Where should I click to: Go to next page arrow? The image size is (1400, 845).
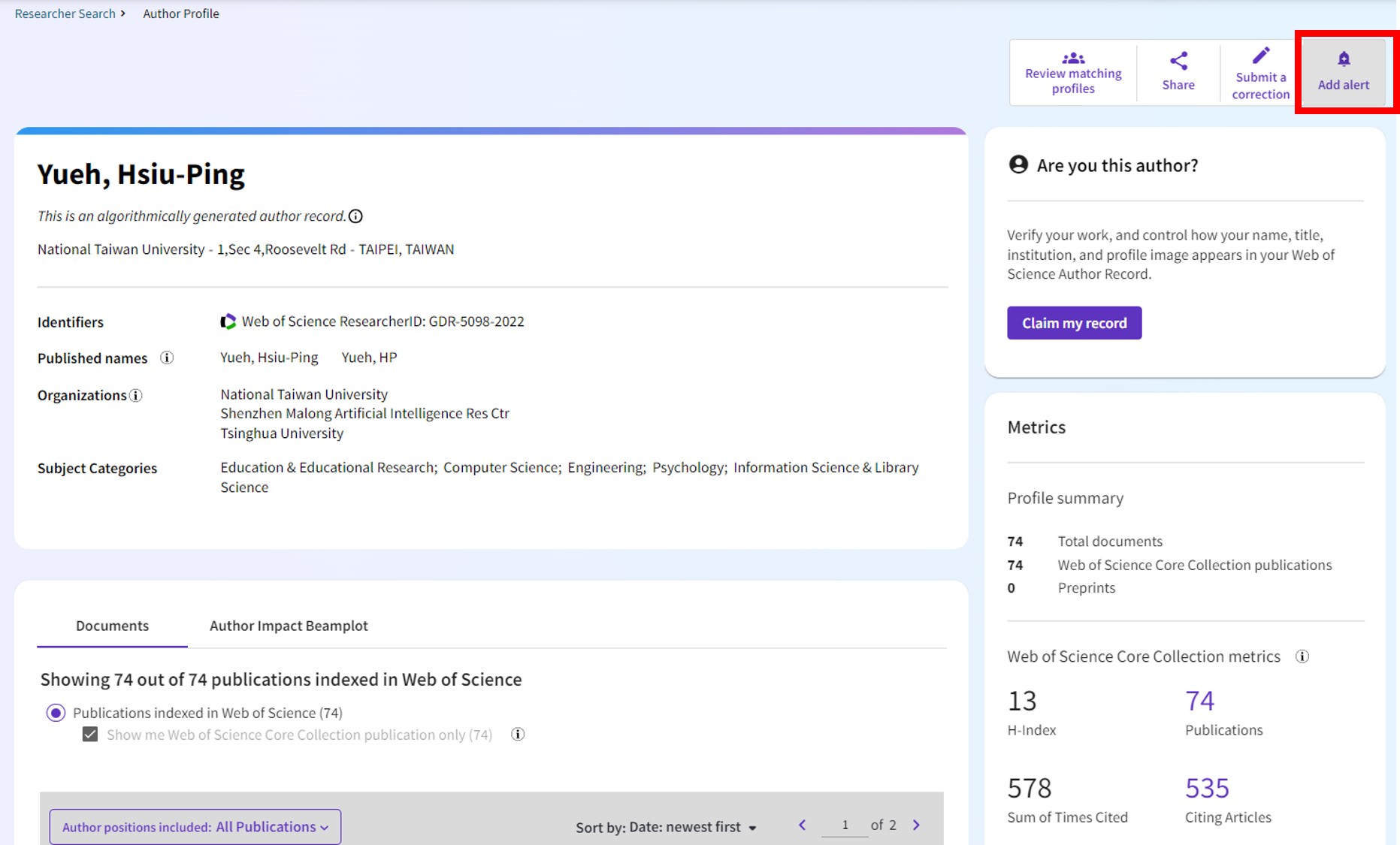coord(916,825)
